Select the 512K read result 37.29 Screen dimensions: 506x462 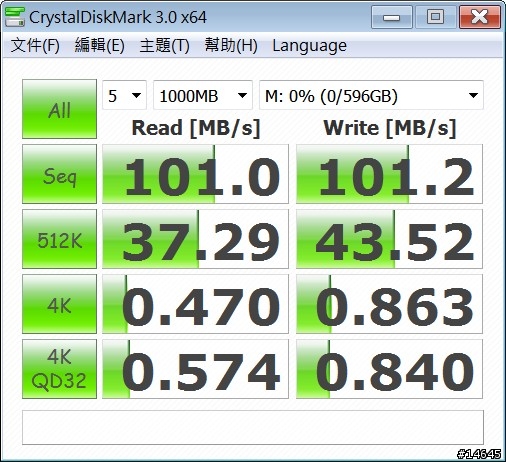click(x=195, y=239)
